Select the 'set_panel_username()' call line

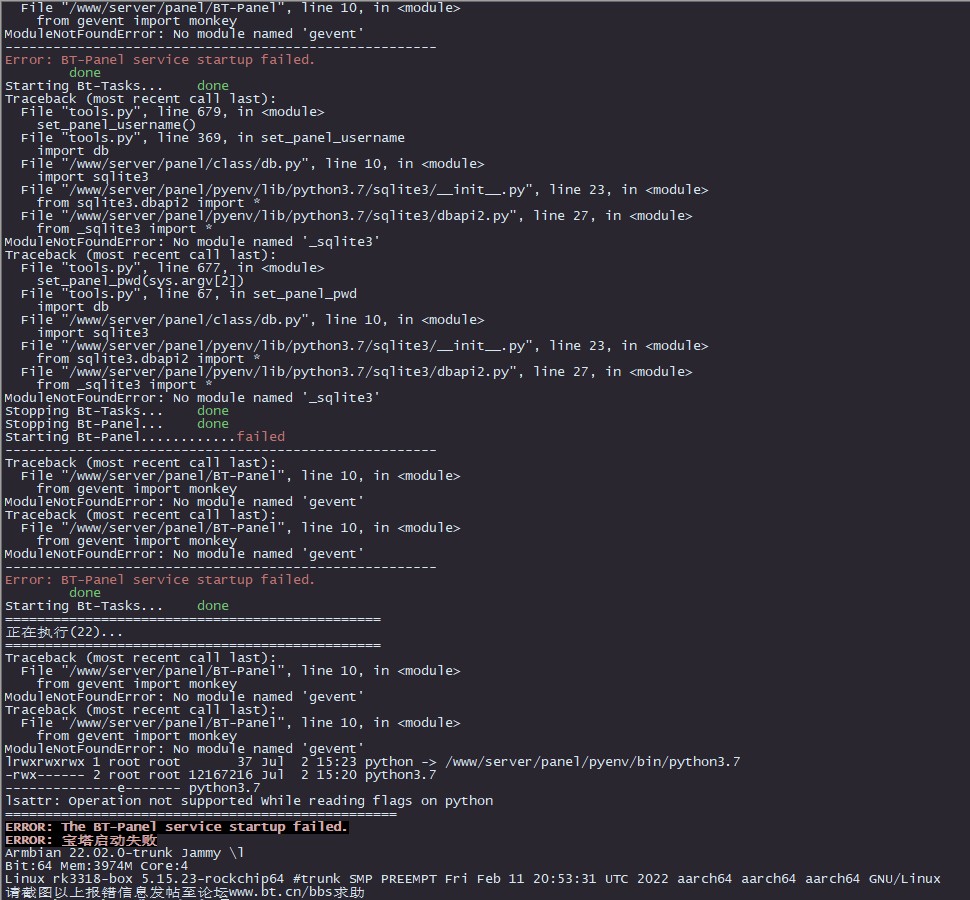116,125
